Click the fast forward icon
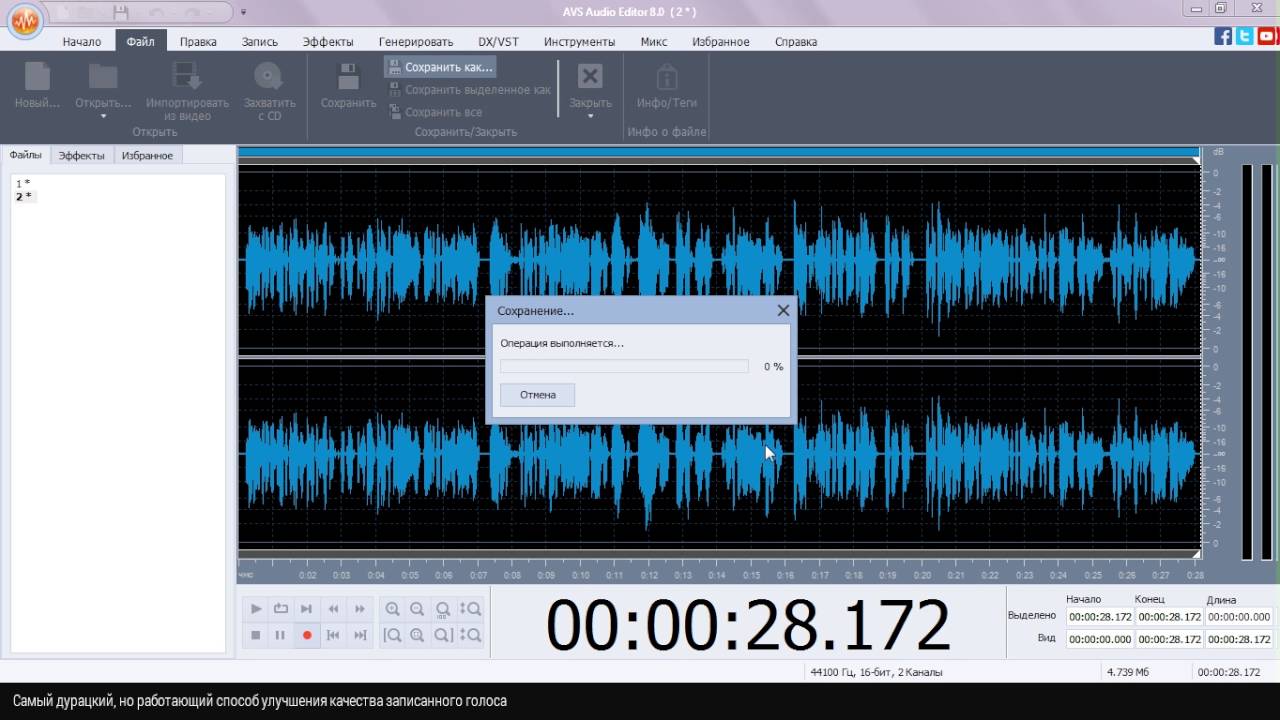 [360, 608]
